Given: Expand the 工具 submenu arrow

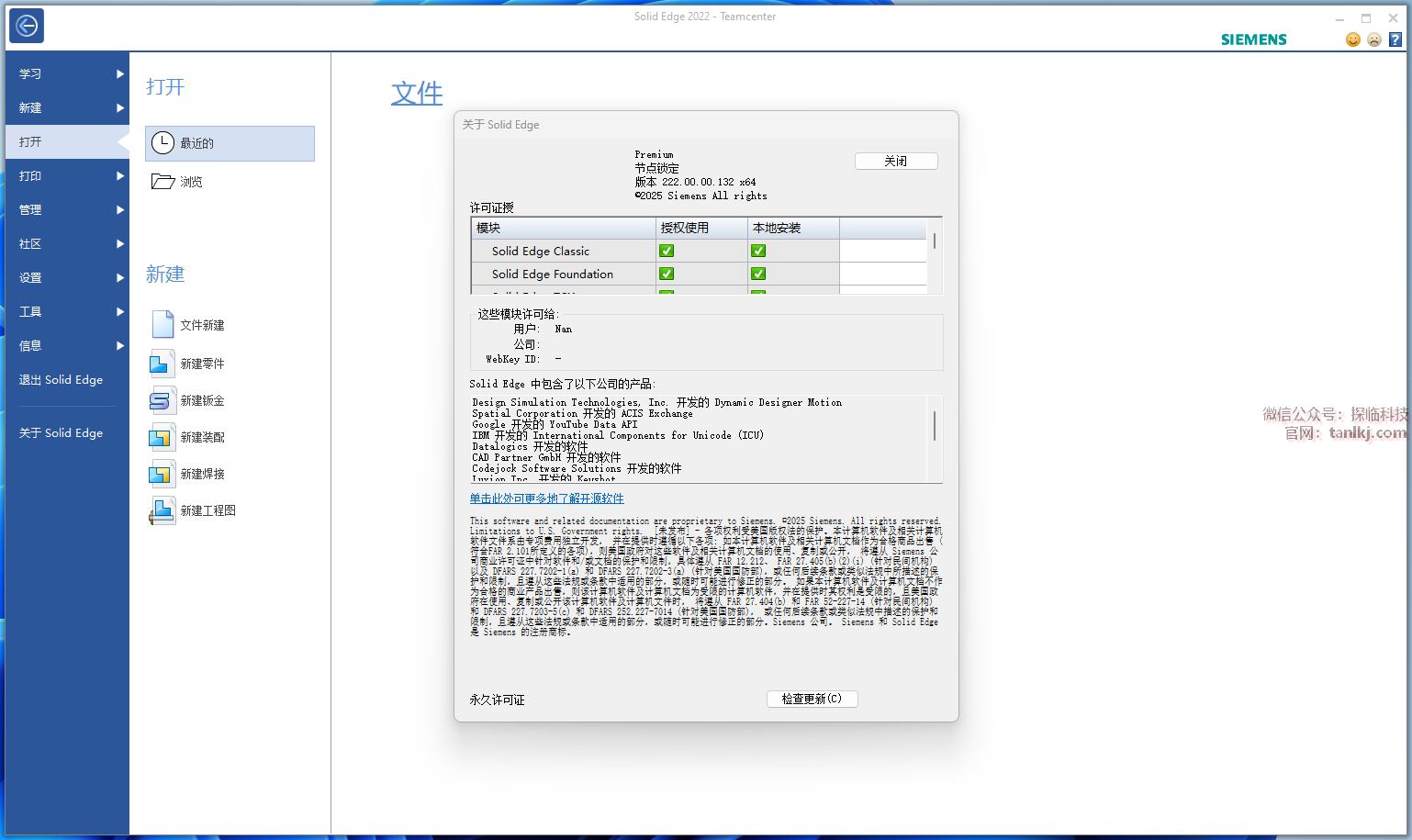Looking at the screenshot, I should click(120, 311).
